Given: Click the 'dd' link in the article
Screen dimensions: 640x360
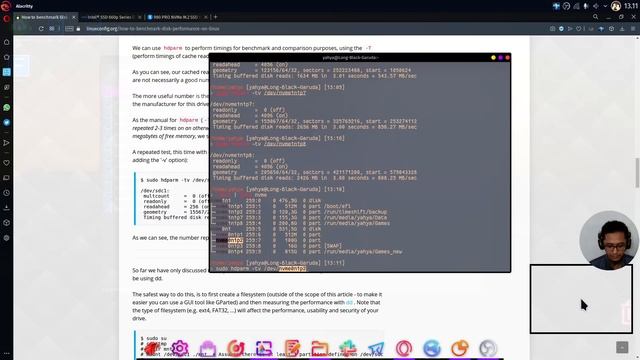Looking at the screenshot, I should tap(349, 302).
